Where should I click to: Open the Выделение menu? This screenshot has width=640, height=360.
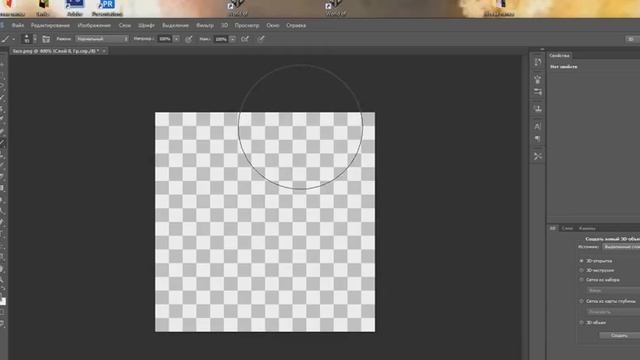(x=176, y=25)
